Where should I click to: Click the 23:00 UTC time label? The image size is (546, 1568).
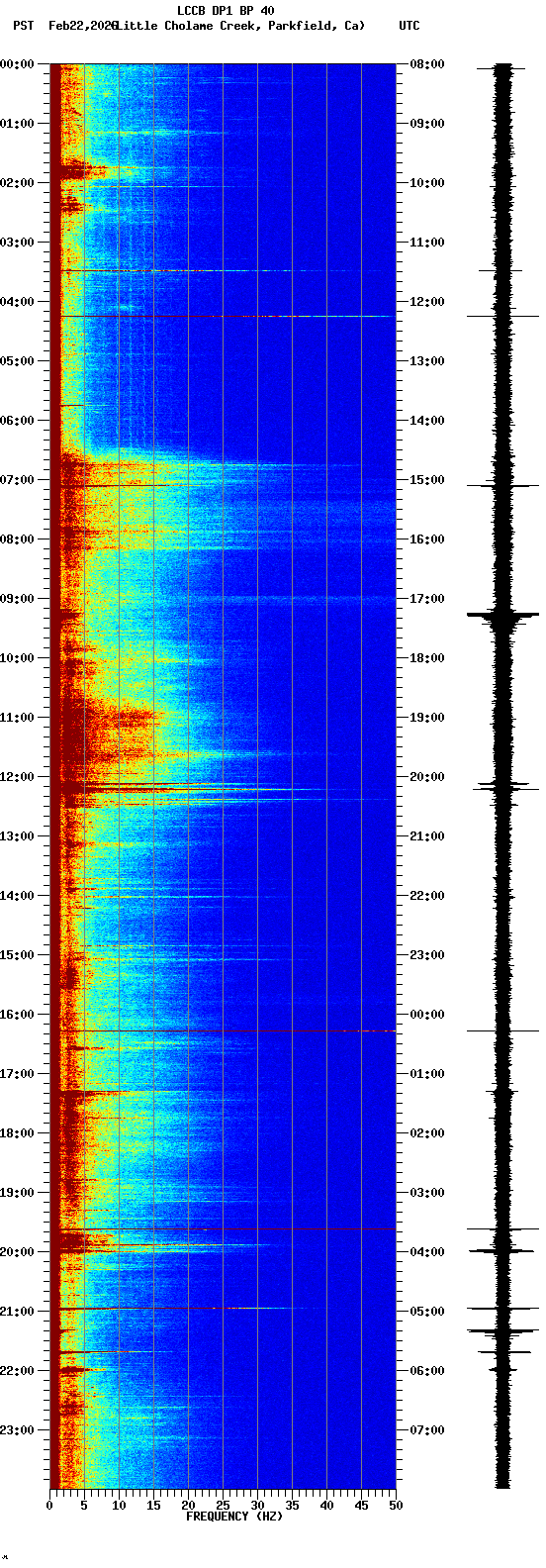[x=427, y=955]
